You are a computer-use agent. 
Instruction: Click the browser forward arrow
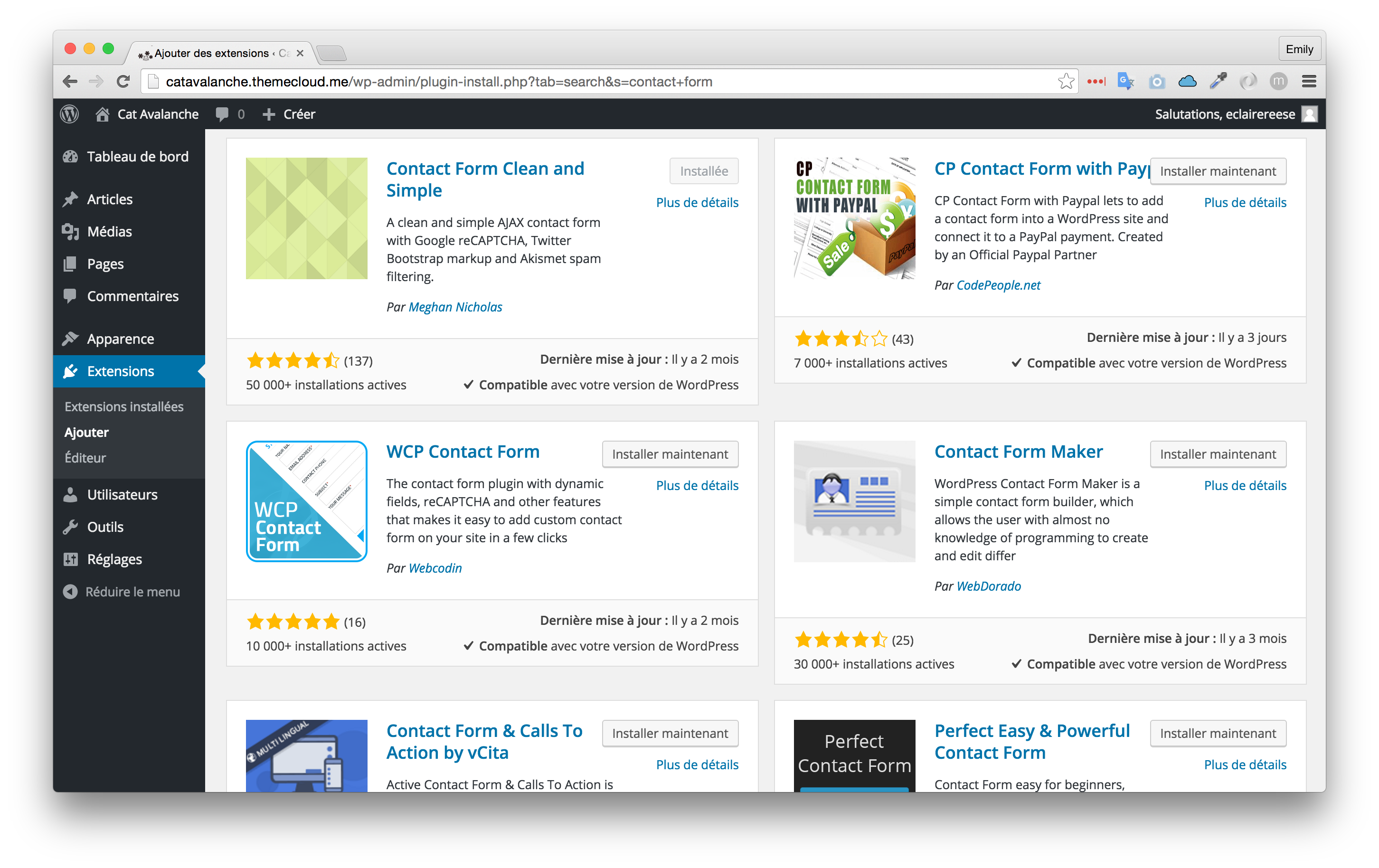pos(96,81)
